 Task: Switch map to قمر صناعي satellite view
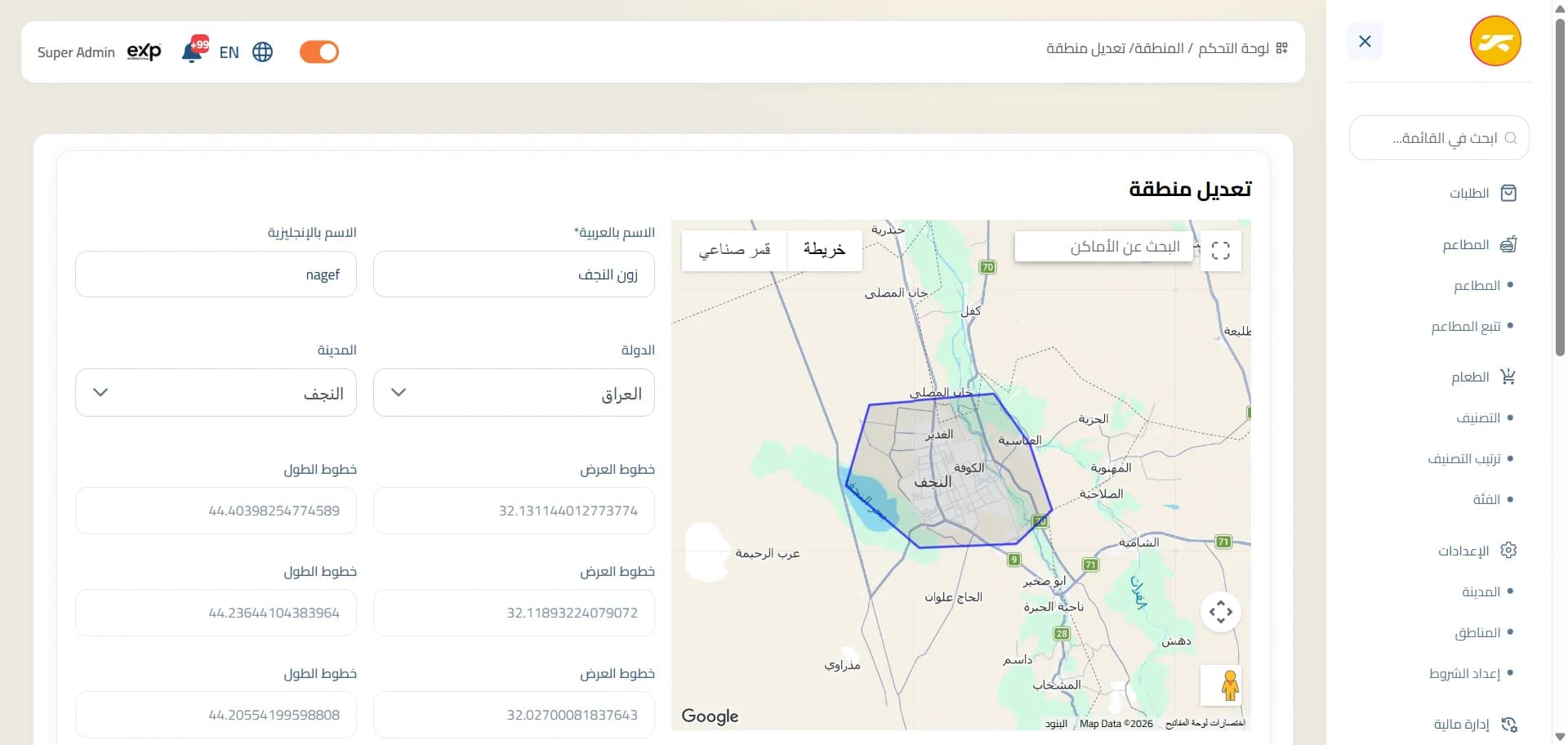click(x=734, y=250)
